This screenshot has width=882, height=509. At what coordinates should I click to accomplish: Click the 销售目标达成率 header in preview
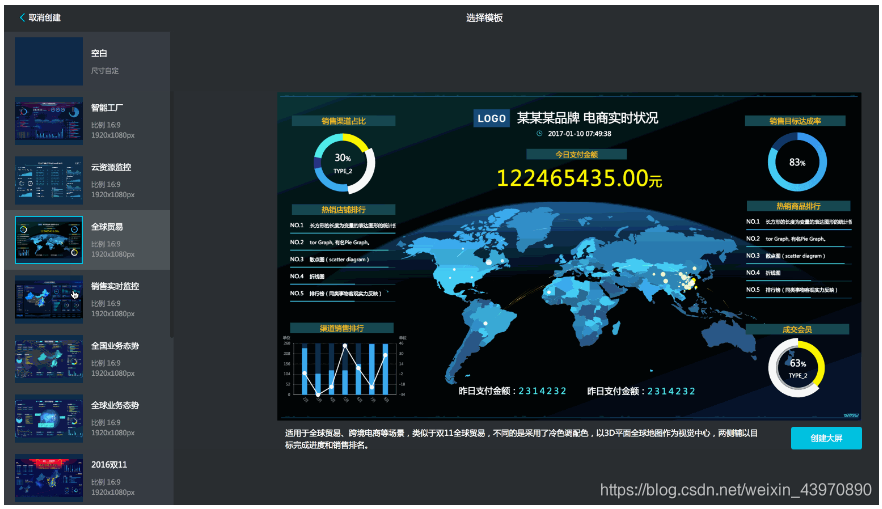pyautogui.click(x=795, y=121)
